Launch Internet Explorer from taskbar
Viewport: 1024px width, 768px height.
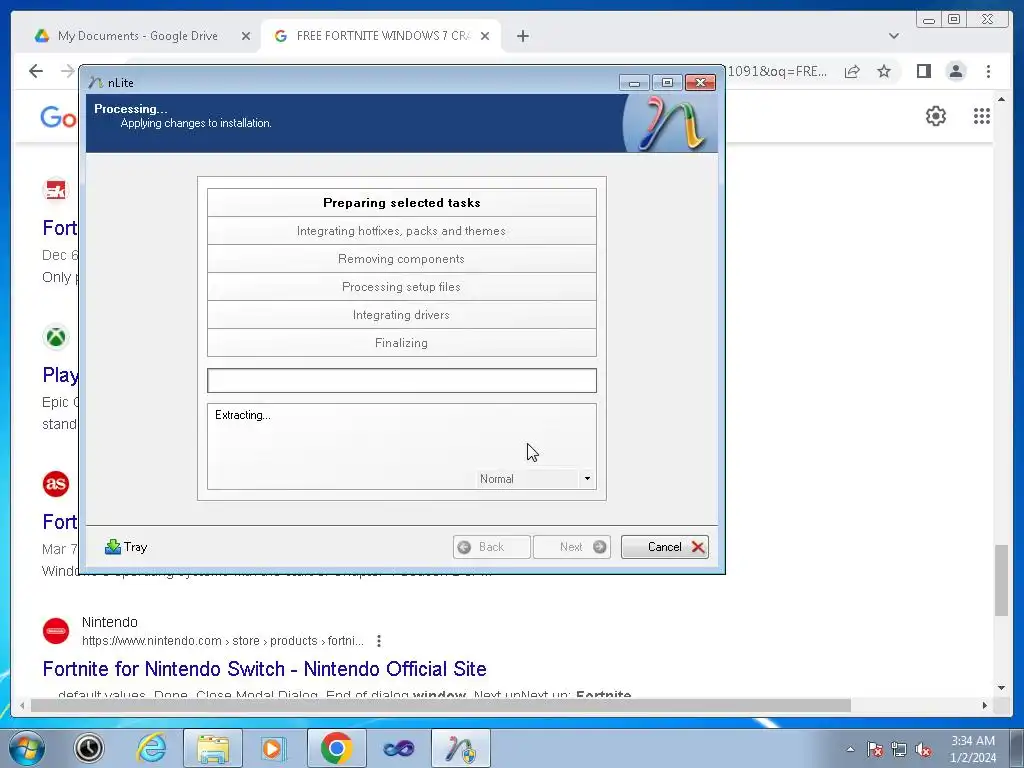coord(151,748)
